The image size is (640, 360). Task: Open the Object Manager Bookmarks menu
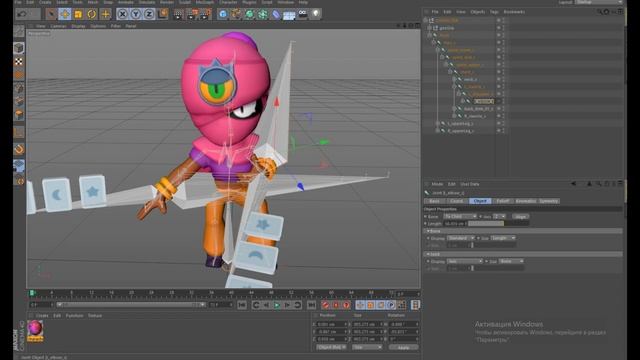tap(514, 12)
